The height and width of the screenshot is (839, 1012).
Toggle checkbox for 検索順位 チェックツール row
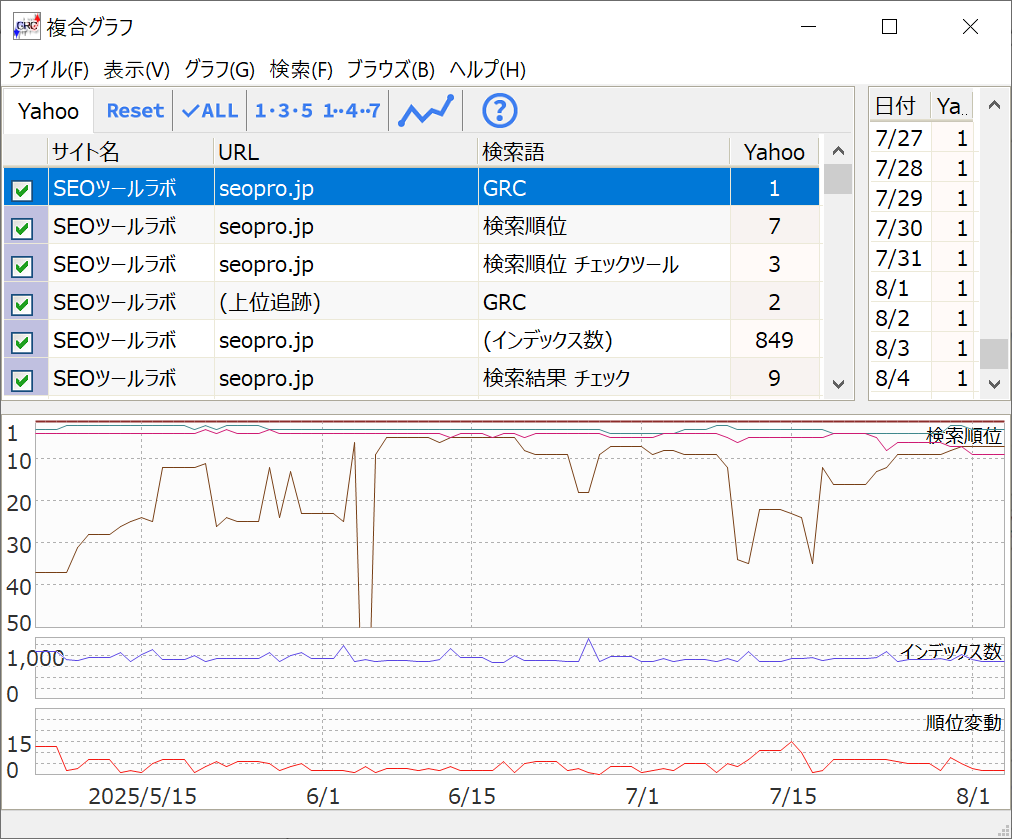[22, 266]
